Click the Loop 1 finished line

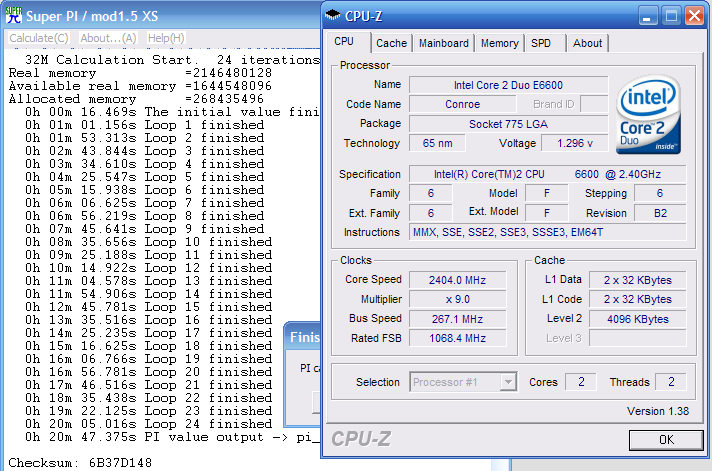tap(144, 125)
